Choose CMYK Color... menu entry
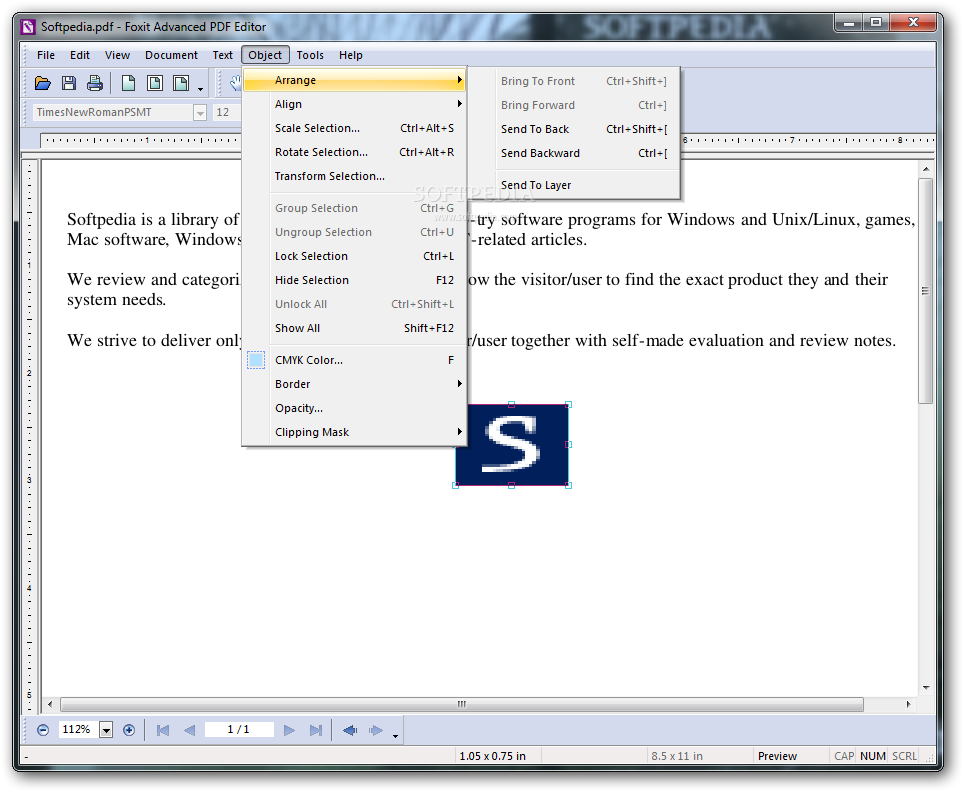 pyautogui.click(x=354, y=360)
